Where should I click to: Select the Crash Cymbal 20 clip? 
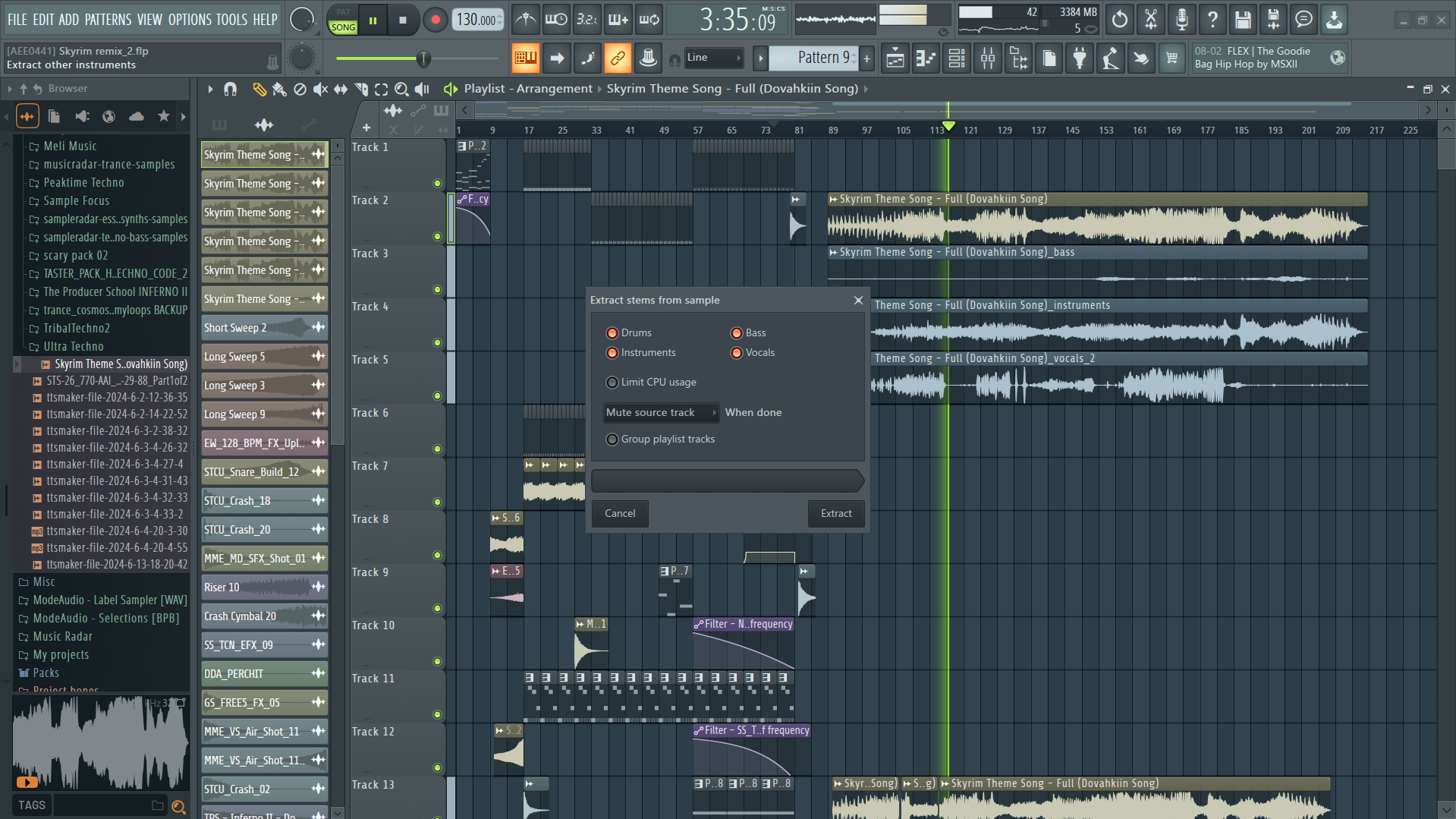(x=264, y=616)
